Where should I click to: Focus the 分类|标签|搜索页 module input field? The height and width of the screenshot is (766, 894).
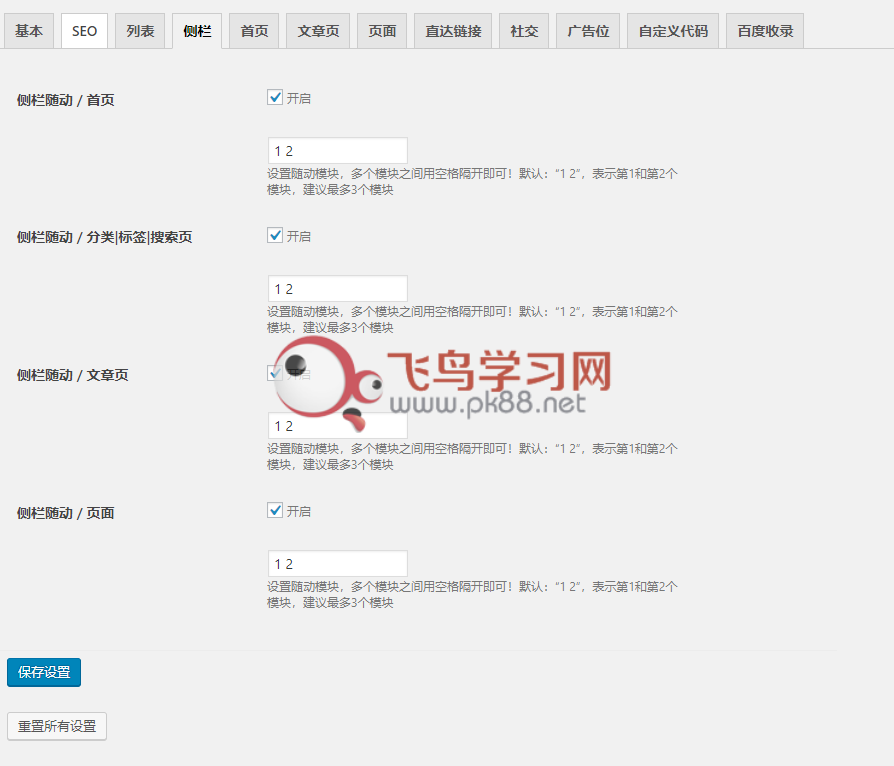tap(337, 289)
